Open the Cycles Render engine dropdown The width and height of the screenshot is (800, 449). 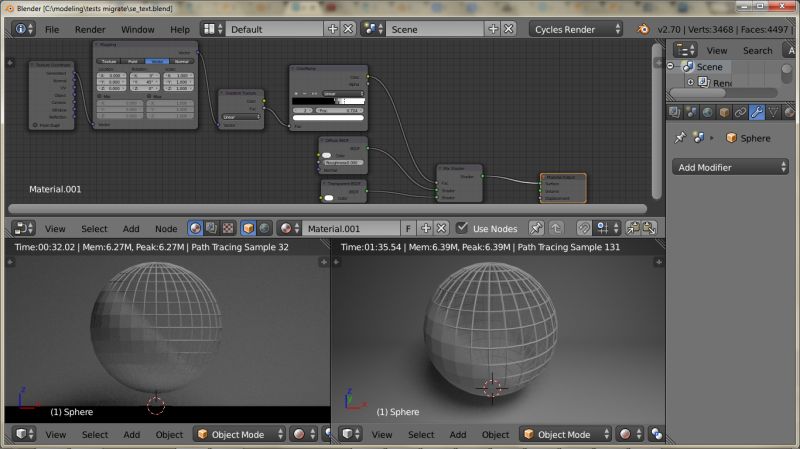click(x=576, y=29)
